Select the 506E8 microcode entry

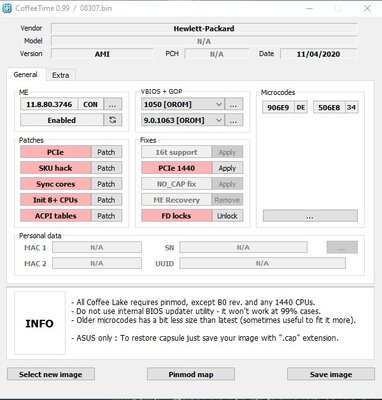coord(329,107)
